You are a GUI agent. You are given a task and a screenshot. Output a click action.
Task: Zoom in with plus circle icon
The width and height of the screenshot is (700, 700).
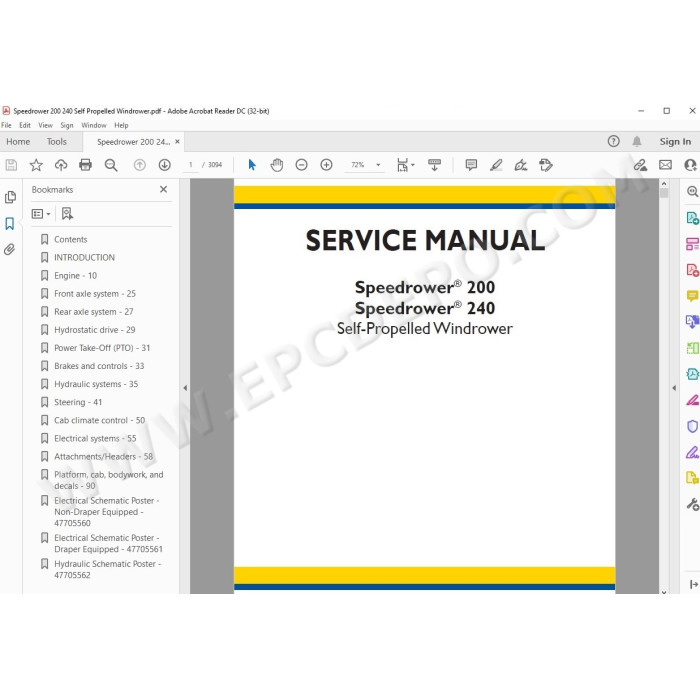326,165
